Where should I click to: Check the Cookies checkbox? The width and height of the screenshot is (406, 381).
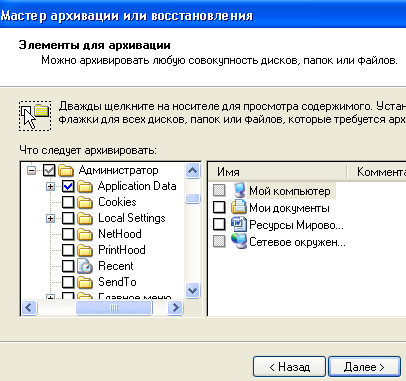(68, 202)
